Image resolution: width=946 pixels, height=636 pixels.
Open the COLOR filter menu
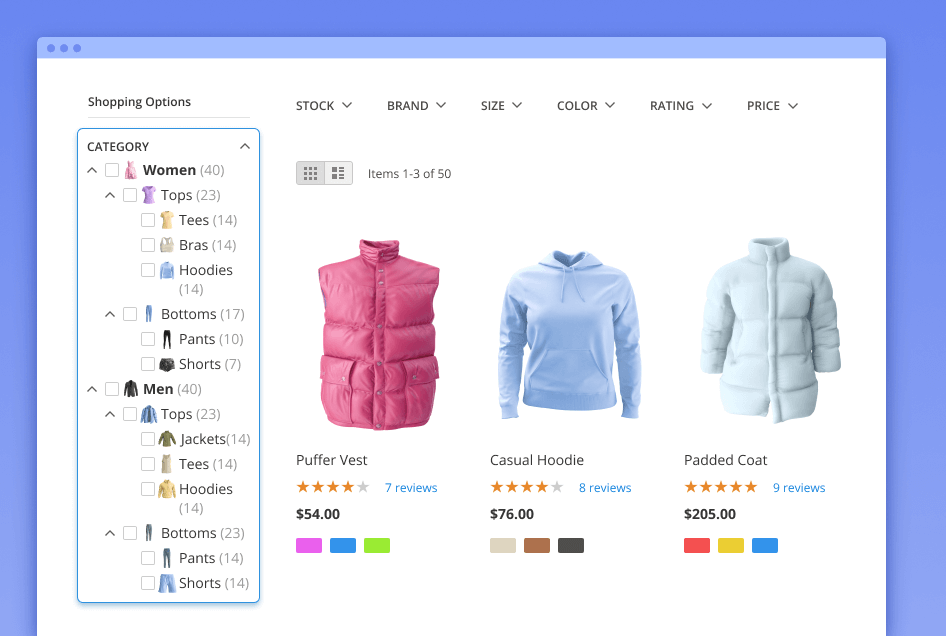(x=585, y=105)
